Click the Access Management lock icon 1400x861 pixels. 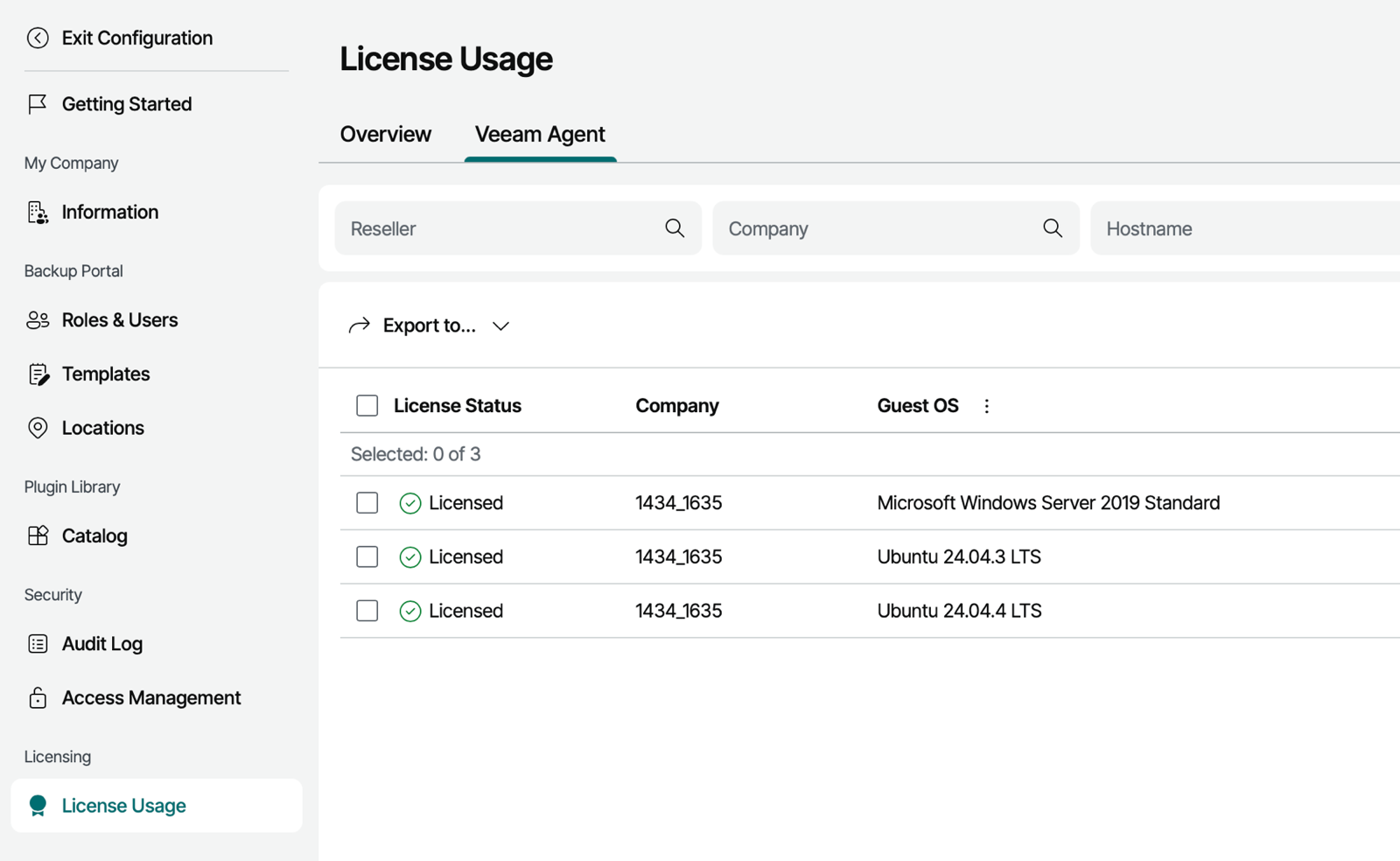tap(38, 697)
